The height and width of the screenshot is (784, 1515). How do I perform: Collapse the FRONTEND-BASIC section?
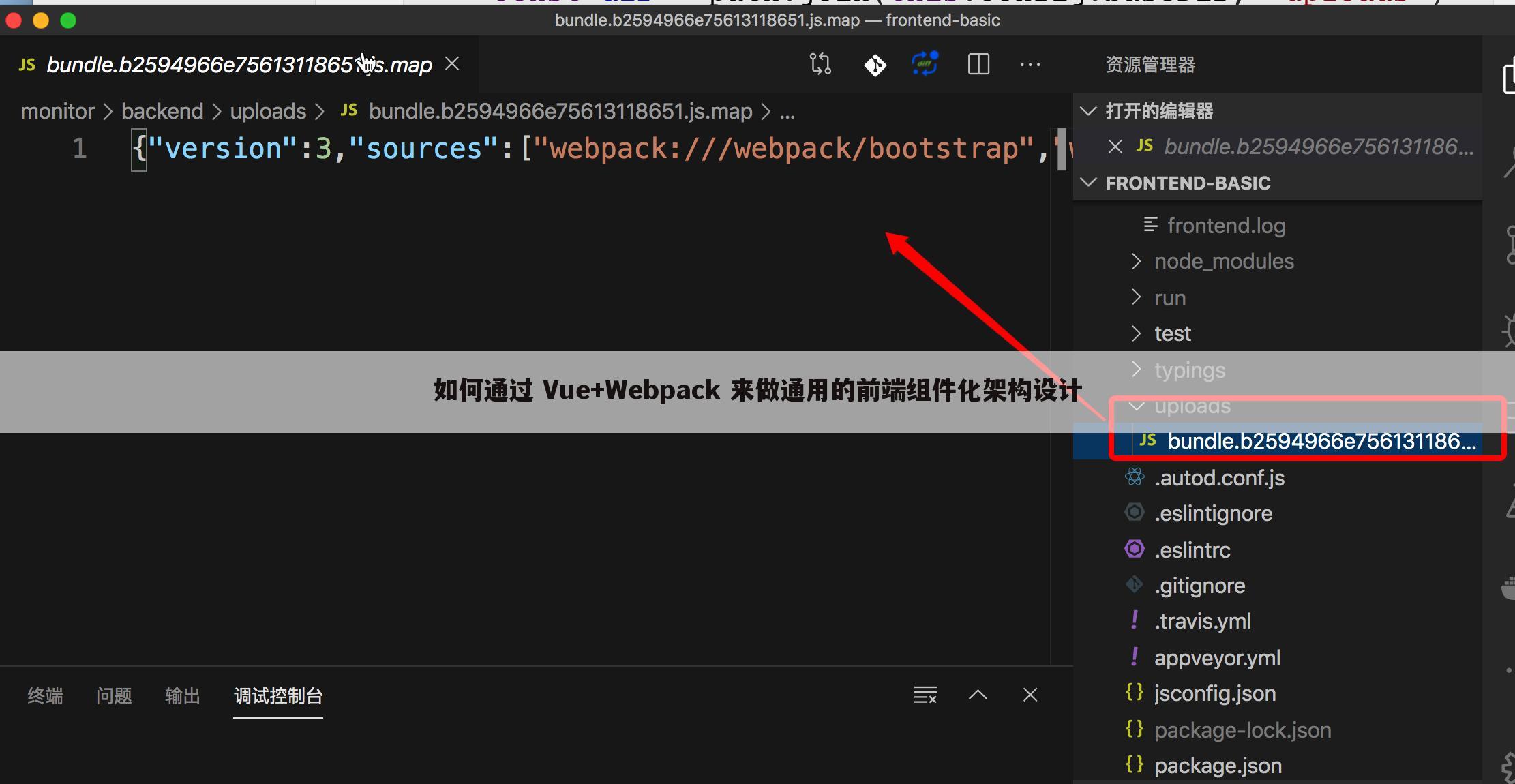point(1089,183)
